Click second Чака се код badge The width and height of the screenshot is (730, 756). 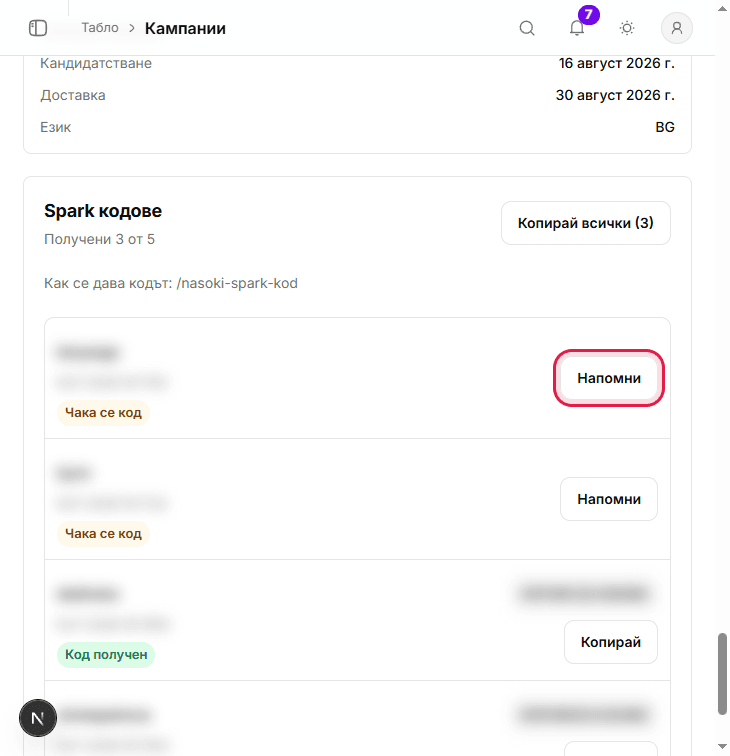click(103, 534)
